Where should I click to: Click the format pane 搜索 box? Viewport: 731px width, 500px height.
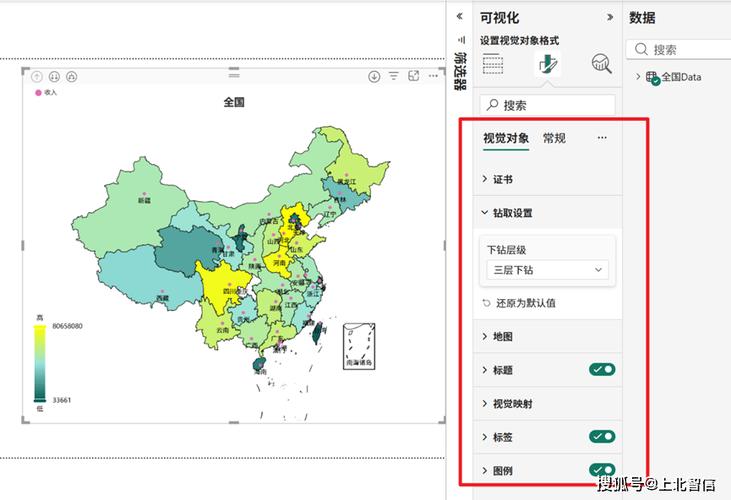(547, 105)
